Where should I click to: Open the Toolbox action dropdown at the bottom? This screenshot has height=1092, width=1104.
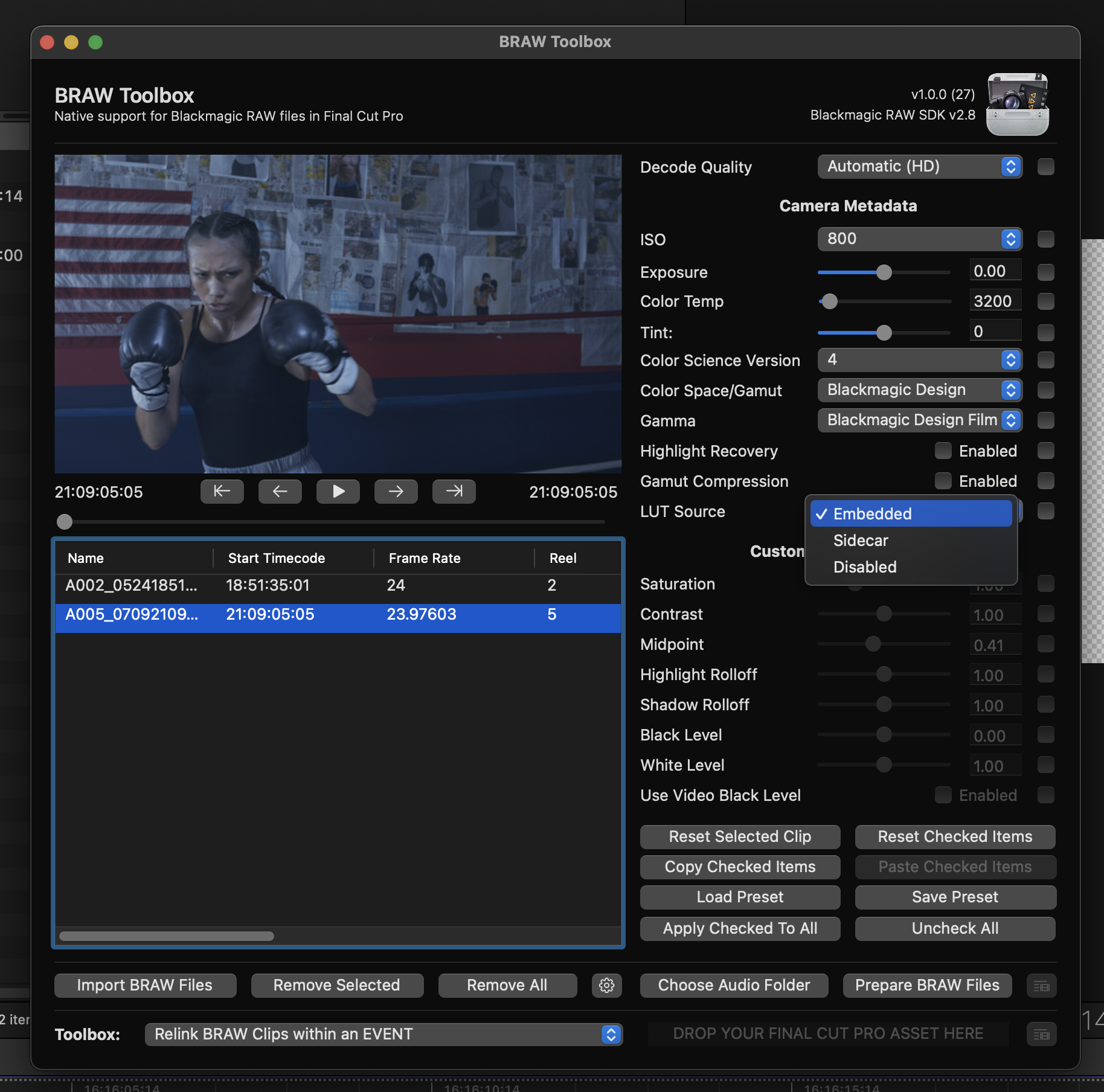384,1034
